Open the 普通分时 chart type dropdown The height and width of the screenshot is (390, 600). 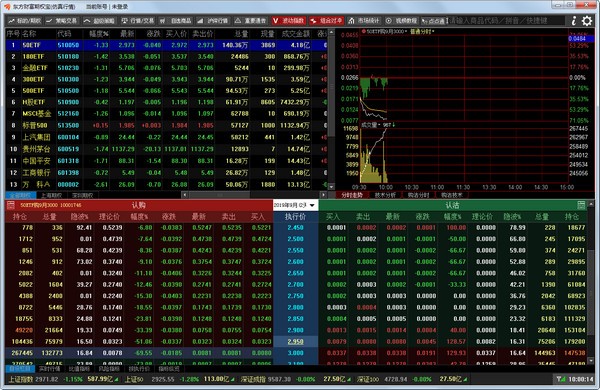[x=422, y=31]
